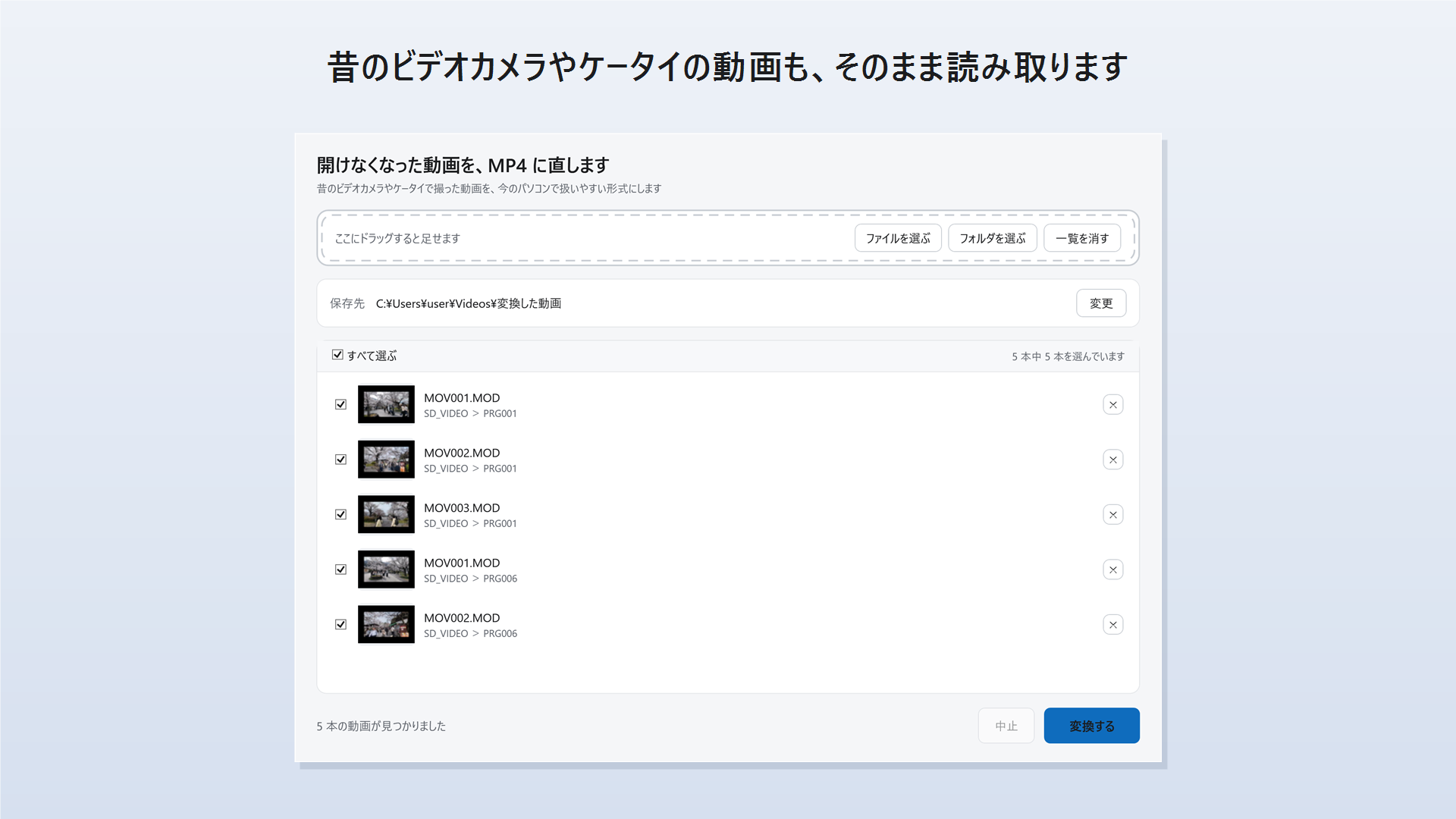The image size is (1456, 819).
Task: Click the フォルダを選ぶ button
Action: click(992, 238)
